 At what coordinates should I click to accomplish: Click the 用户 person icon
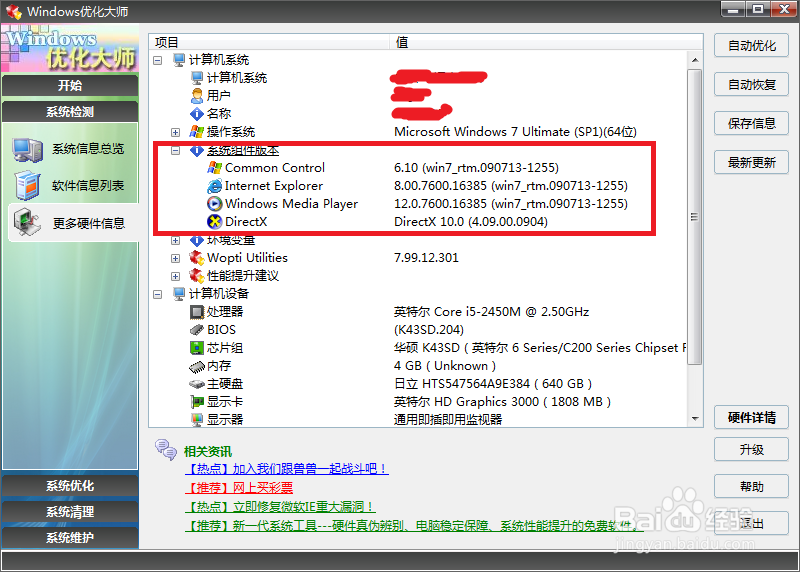(x=197, y=96)
